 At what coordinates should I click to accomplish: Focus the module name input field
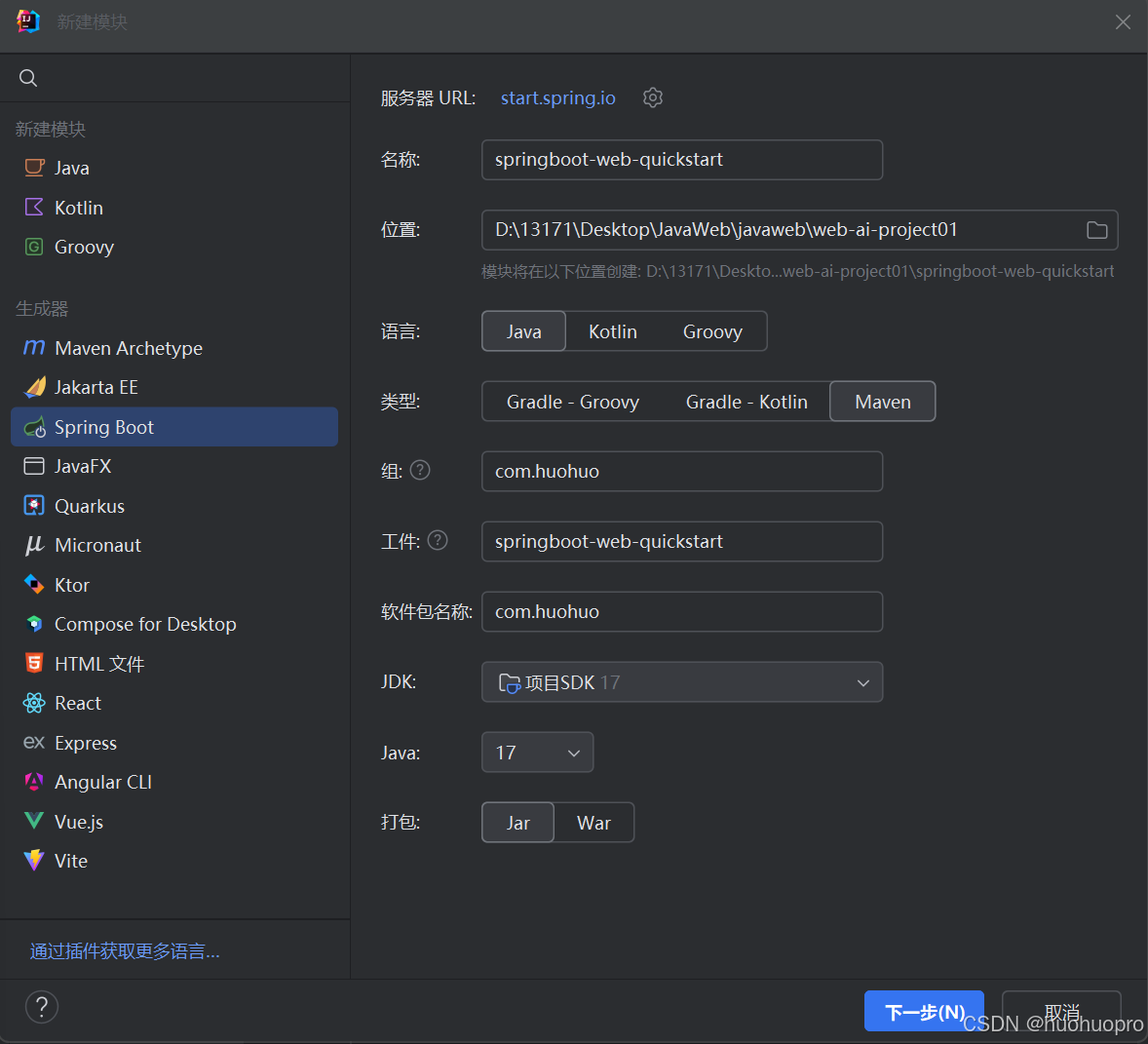[681, 160]
